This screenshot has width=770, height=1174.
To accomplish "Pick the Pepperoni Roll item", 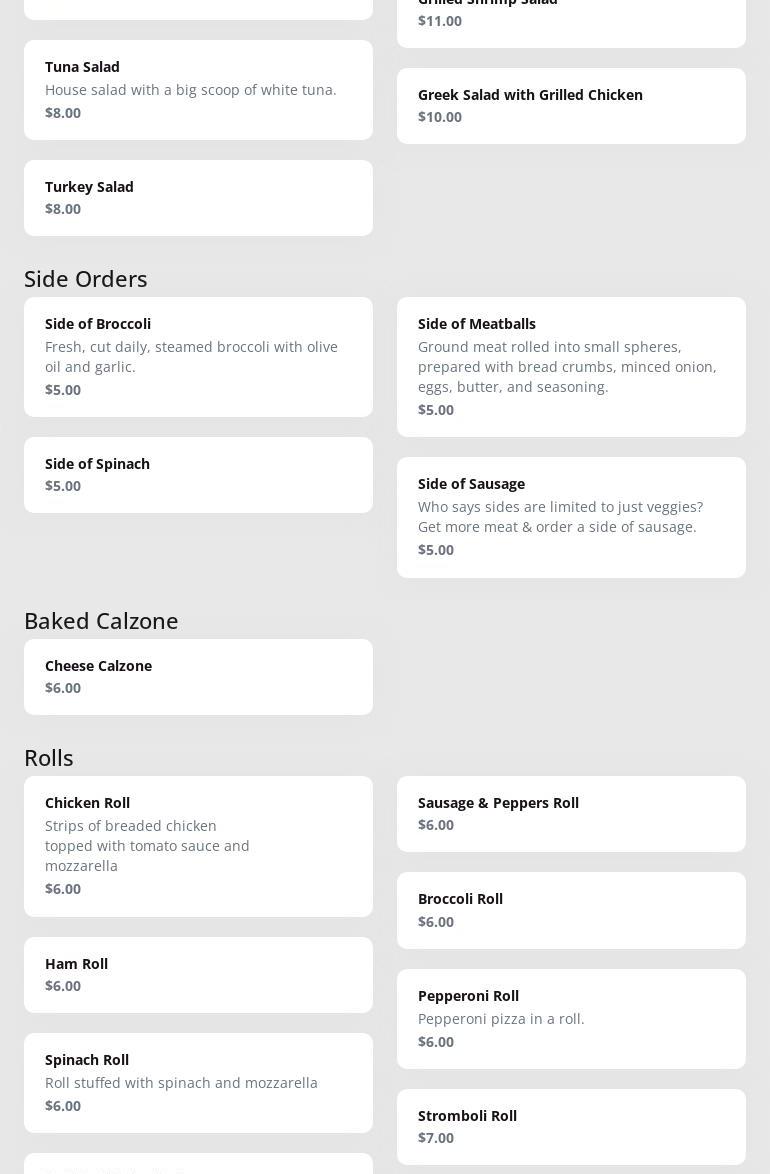I will coord(570,1018).
